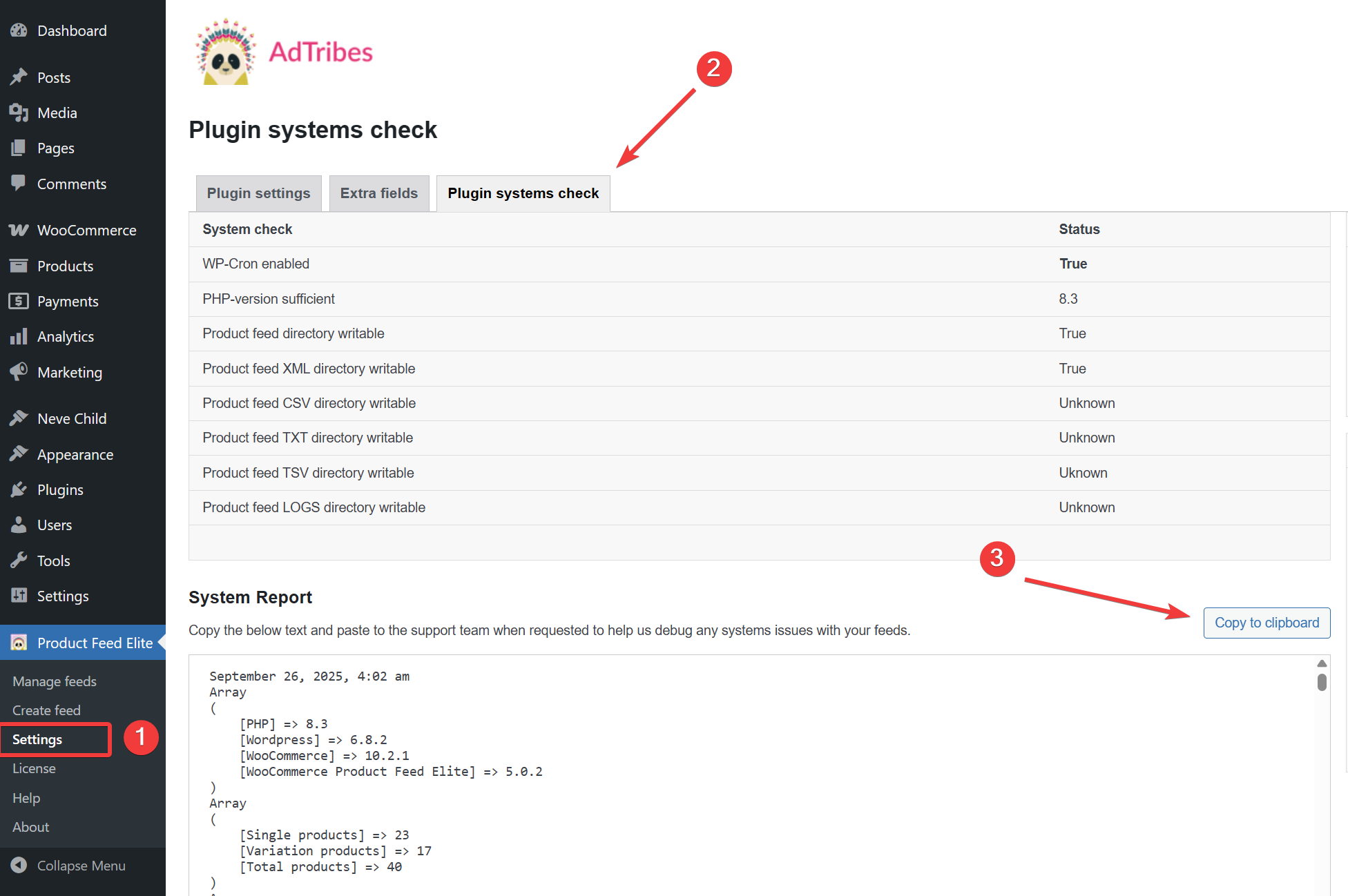Click the Posts pushpin icon
The image size is (1348, 896).
19,77
